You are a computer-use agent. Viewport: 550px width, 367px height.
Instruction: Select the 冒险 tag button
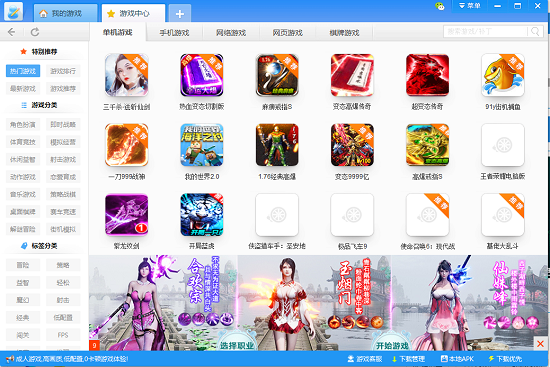click(23, 265)
